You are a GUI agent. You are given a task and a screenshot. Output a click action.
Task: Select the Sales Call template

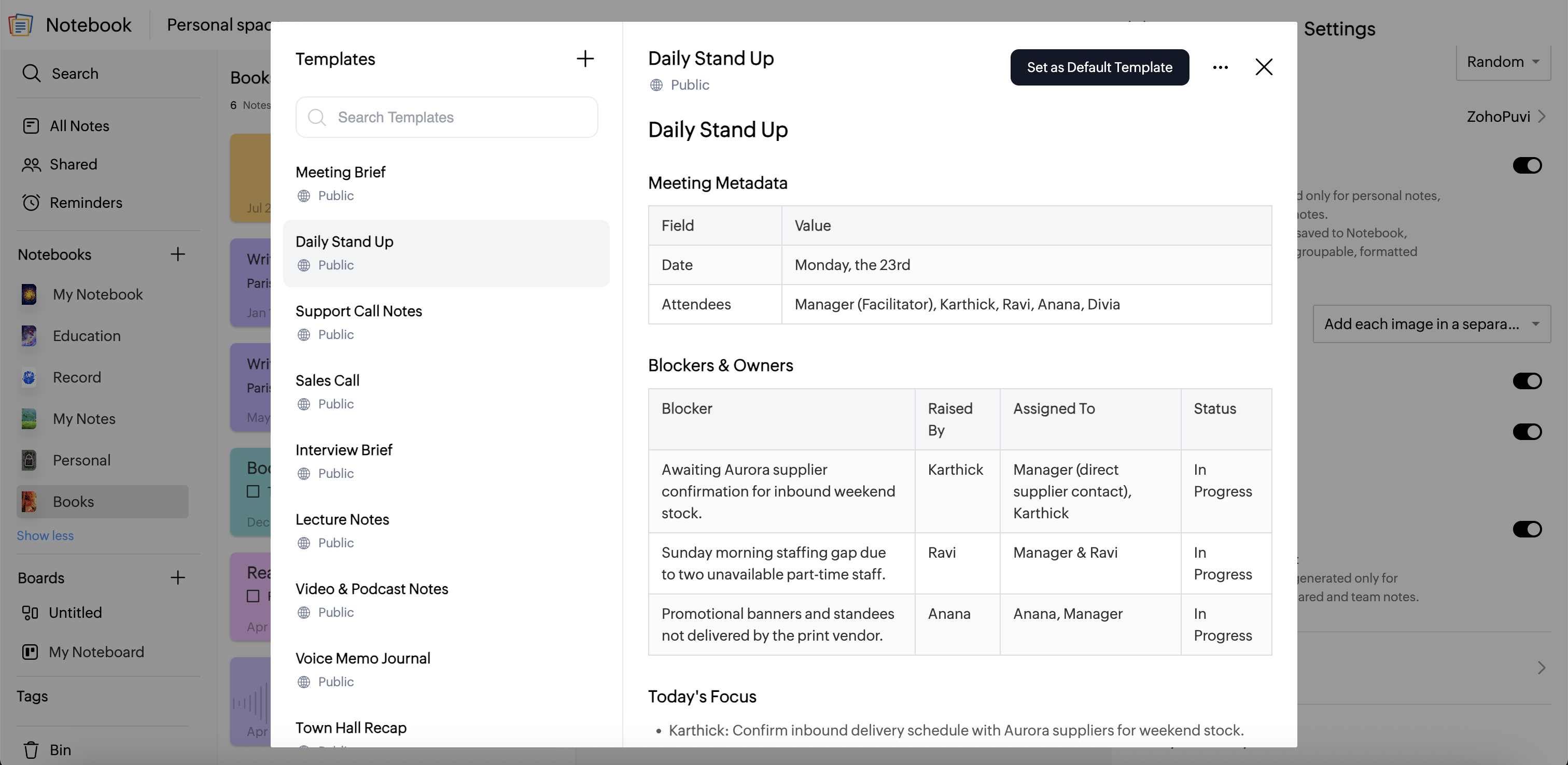446,392
